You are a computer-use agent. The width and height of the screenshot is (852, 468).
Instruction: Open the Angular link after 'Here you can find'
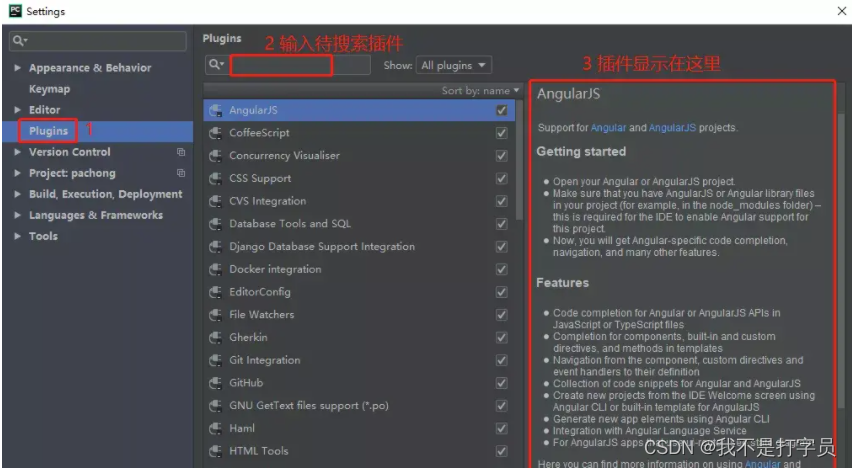[762, 464]
